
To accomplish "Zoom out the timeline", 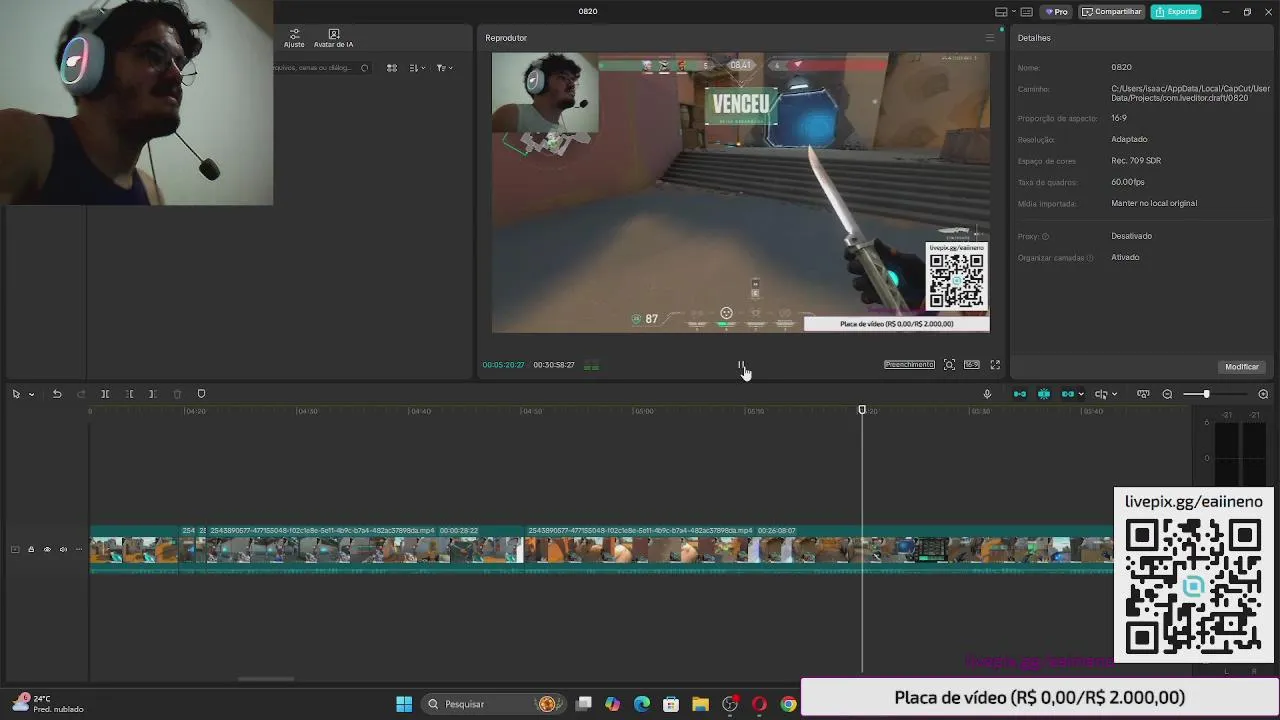I will point(1167,394).
